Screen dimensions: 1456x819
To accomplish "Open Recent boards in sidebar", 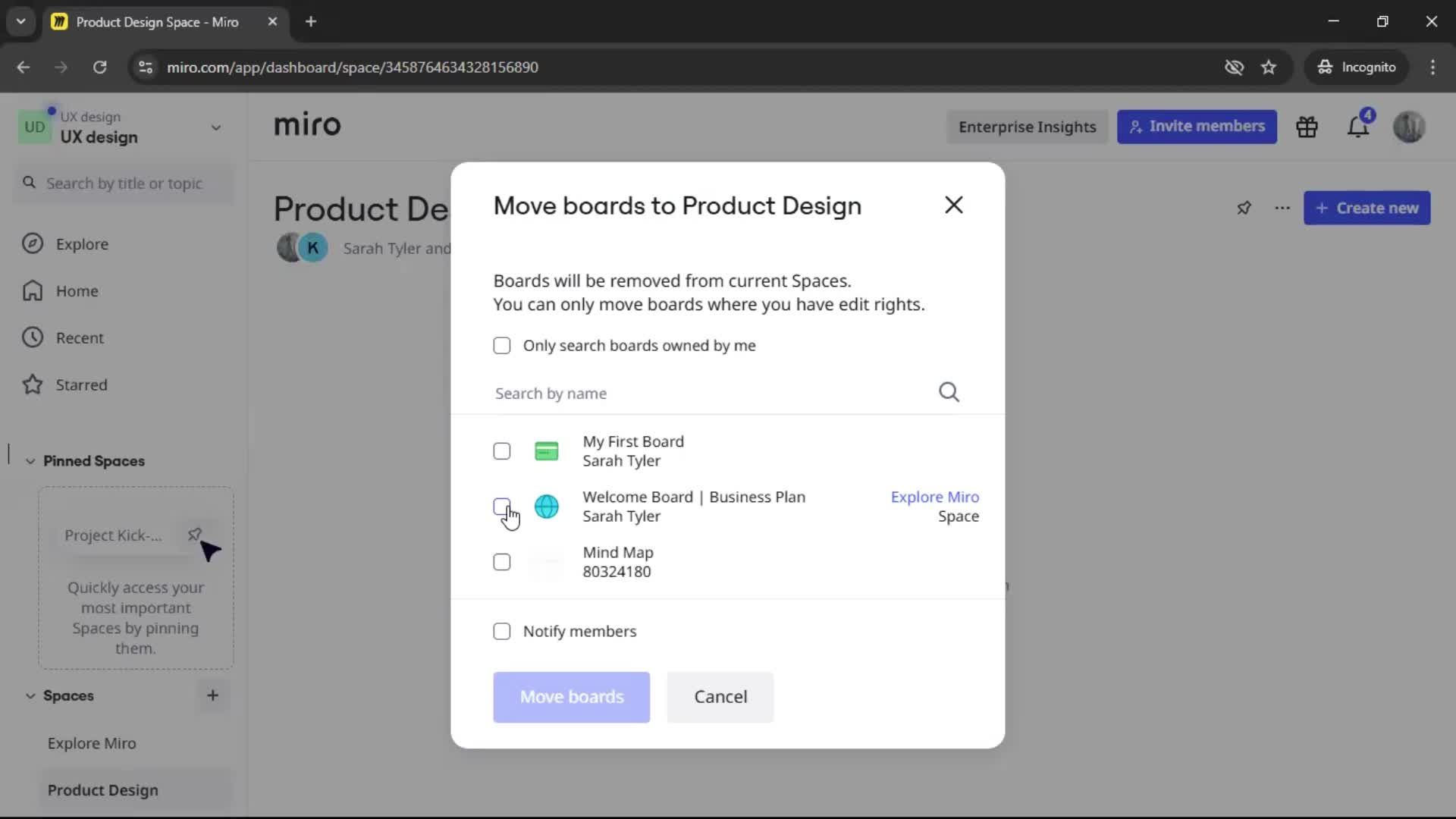I will [124, 338].
